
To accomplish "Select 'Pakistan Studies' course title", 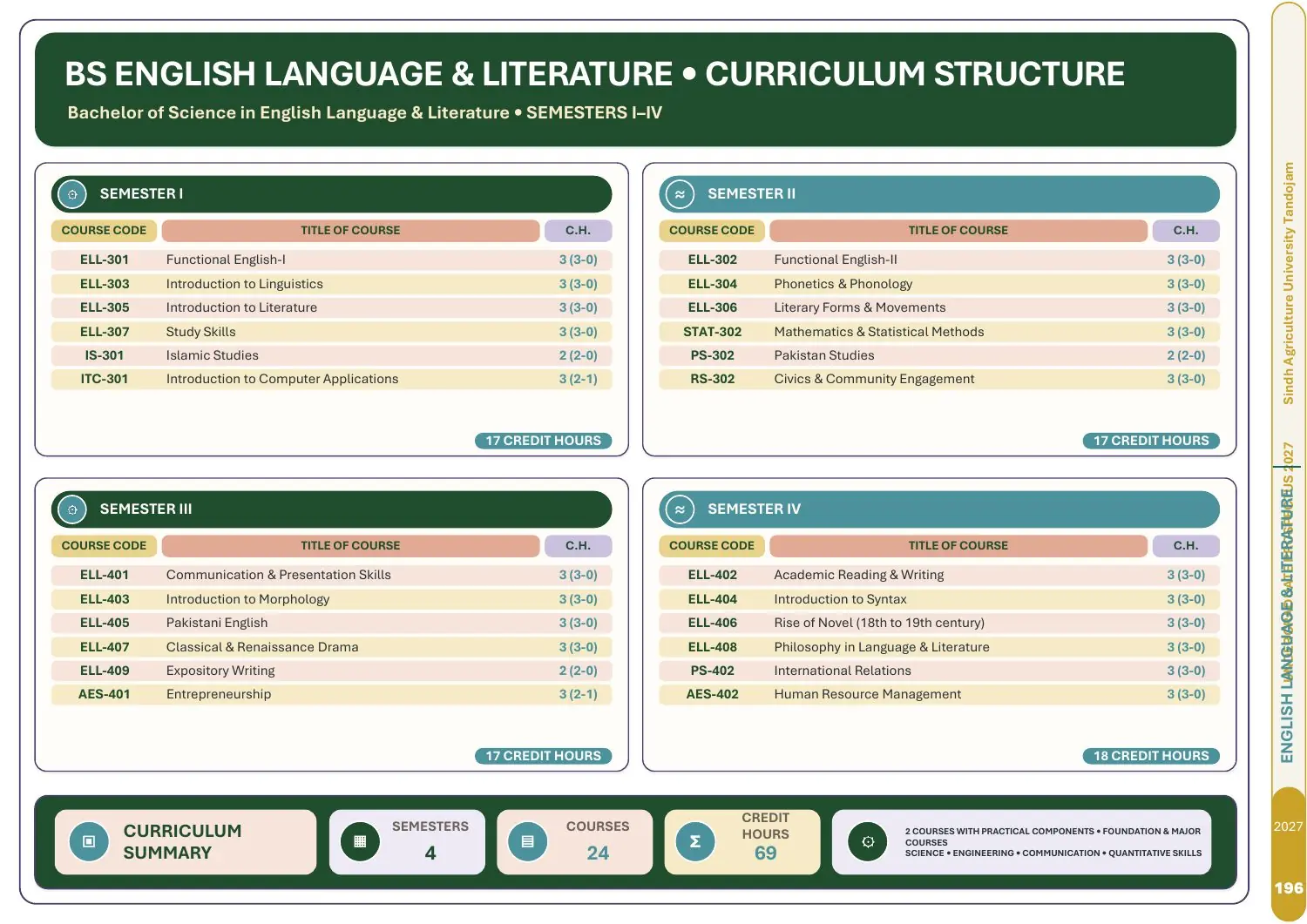I will click(823, 355).
